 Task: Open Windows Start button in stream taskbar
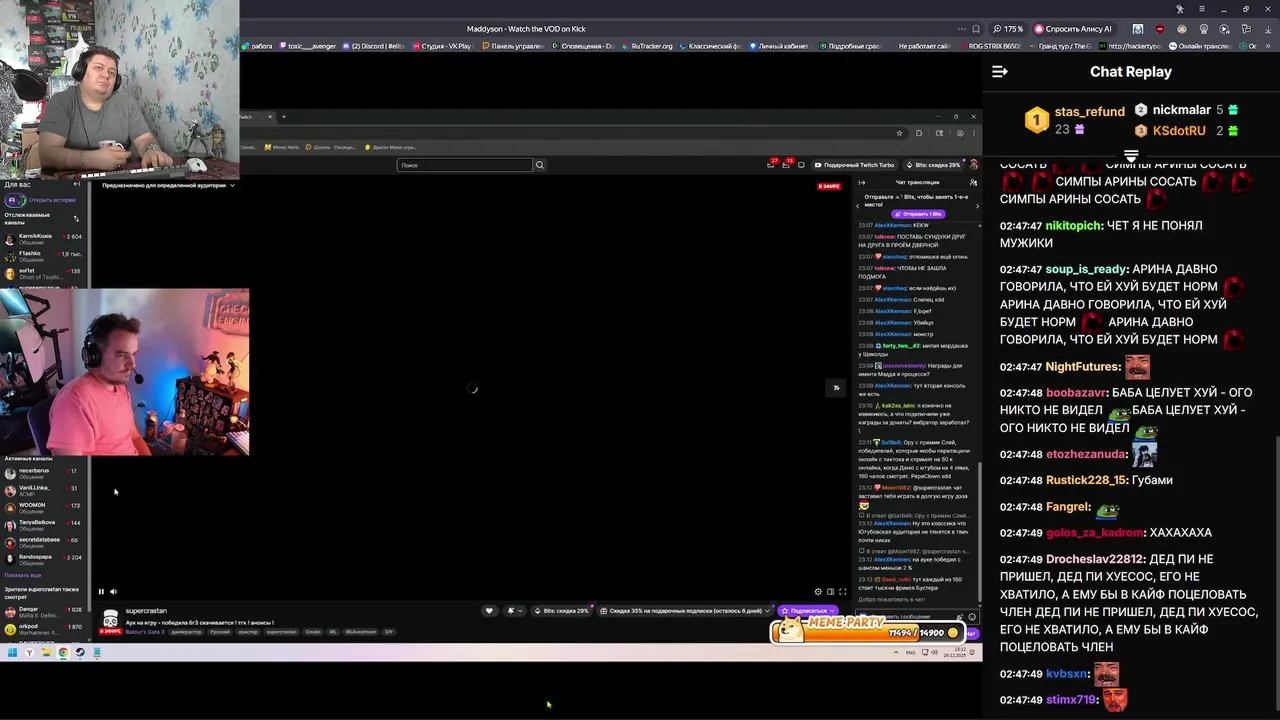12,653
